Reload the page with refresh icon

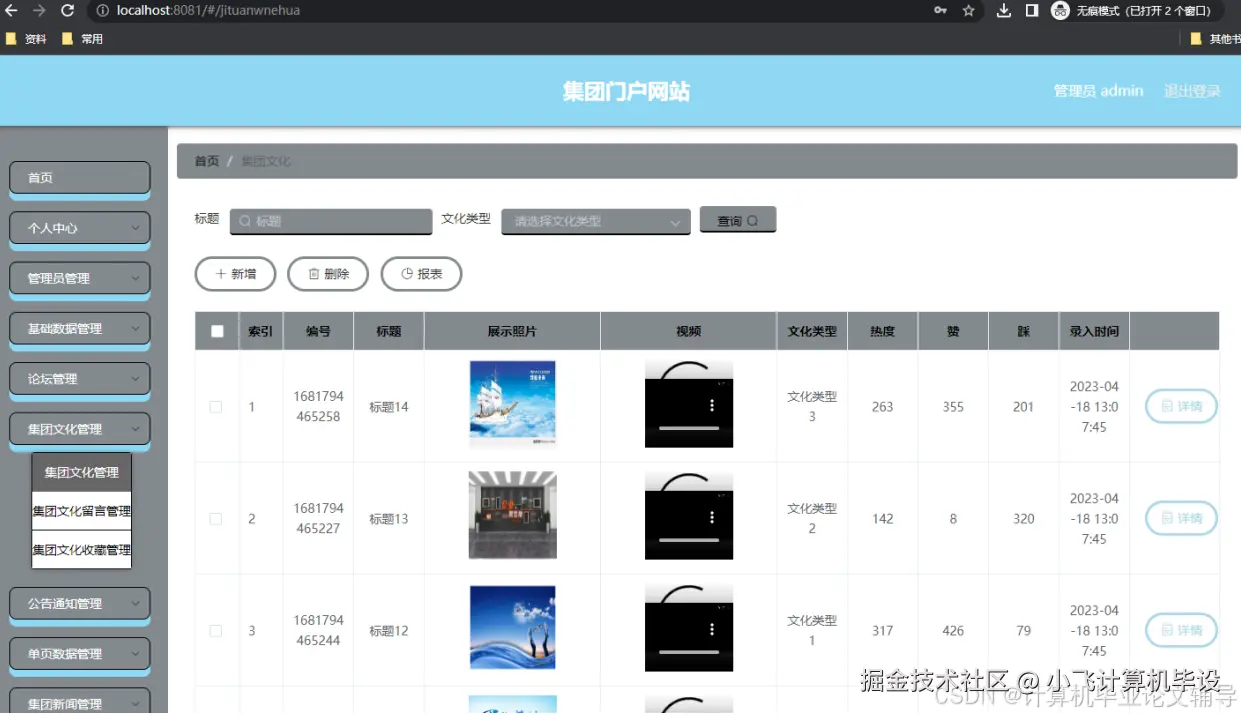[x=67, y=10]
